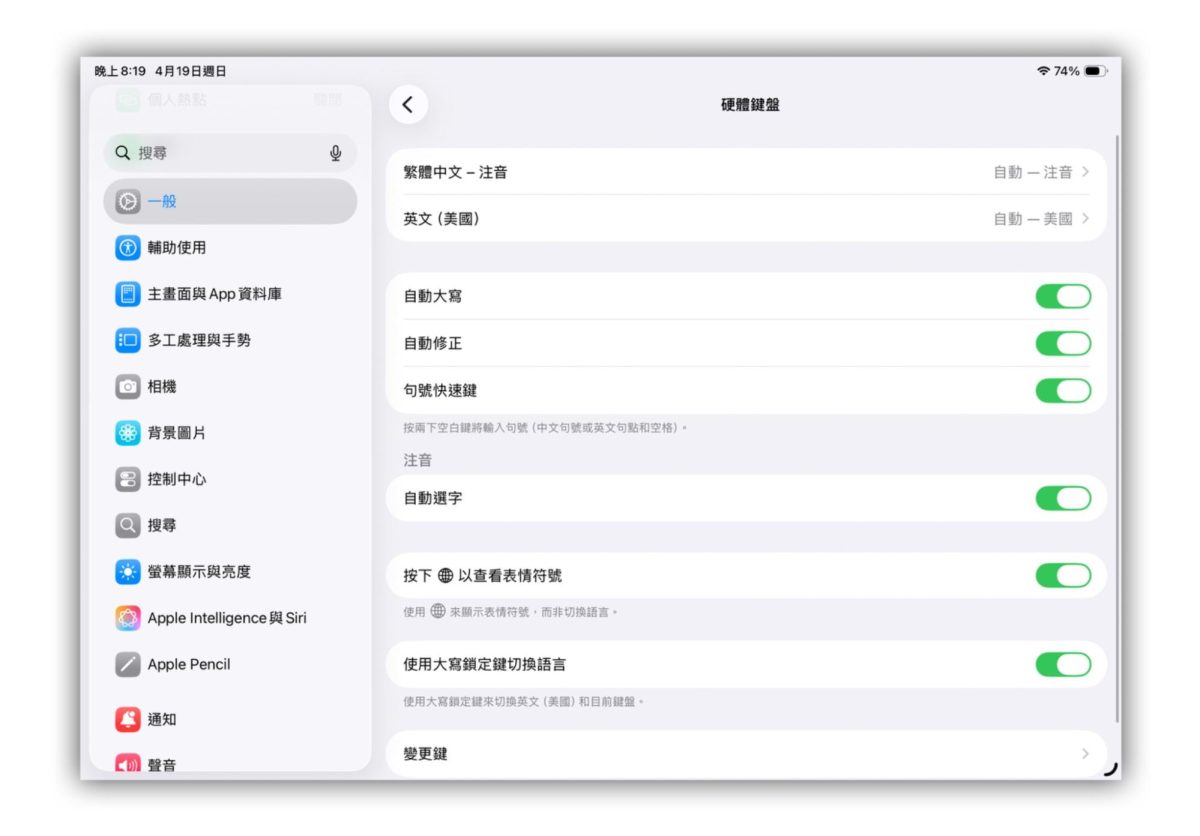Screen dimensions: 1200x836
Task: Click the 按兩下空白鍵將輸入句號 description
Action: [x=546, y=427]
